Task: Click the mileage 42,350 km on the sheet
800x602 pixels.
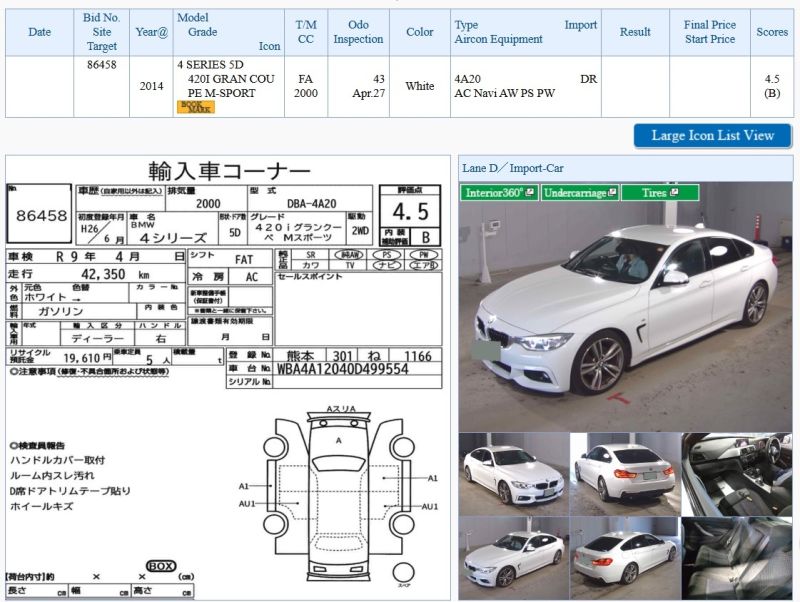Action: coord(115,274)
